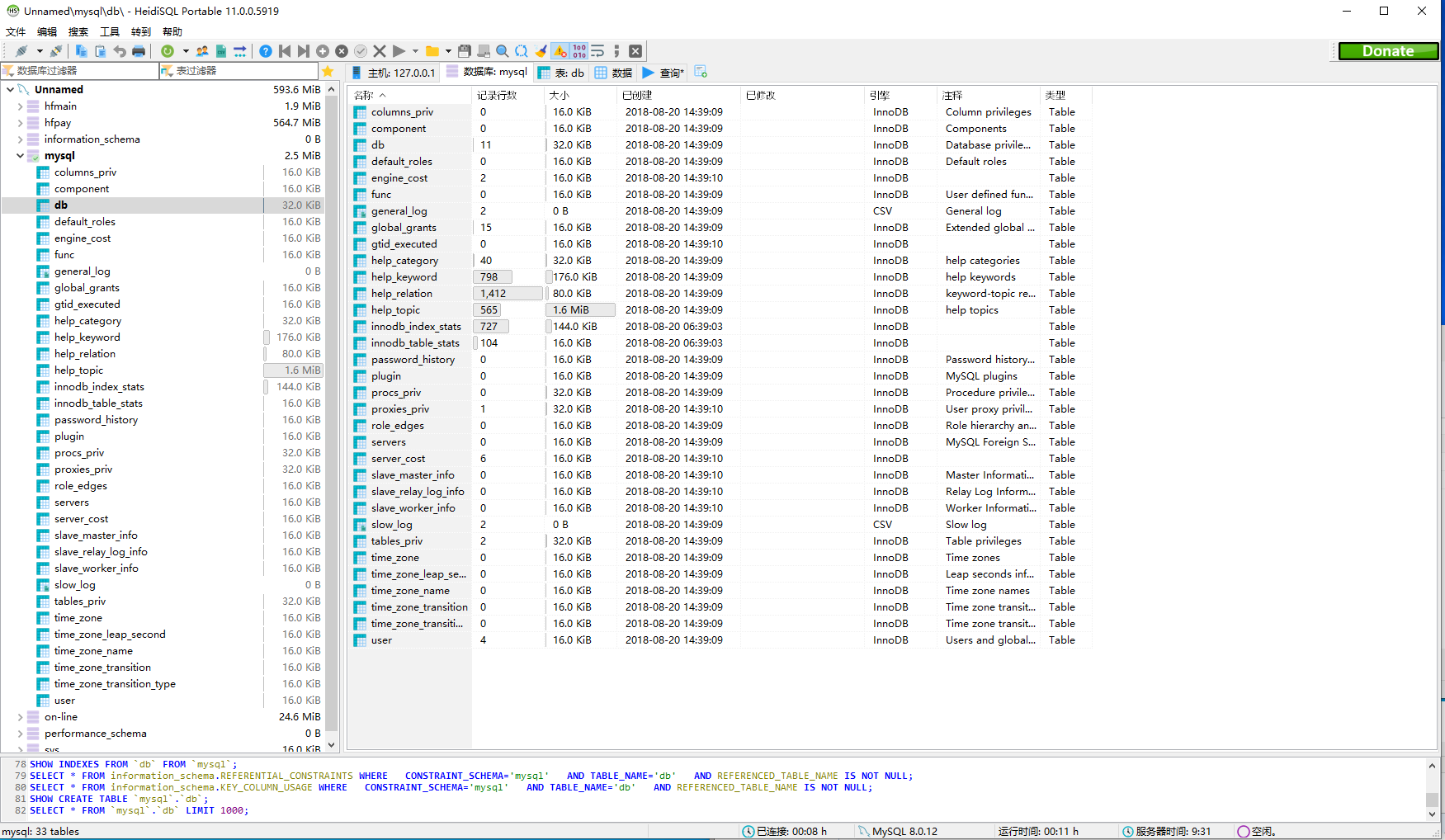
Task: Expand the performance_schema database node
Action: [20, 734]
